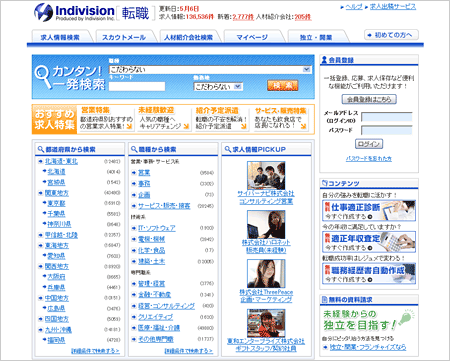
Task: Select the 関東地方 region link
Action: 57,193
